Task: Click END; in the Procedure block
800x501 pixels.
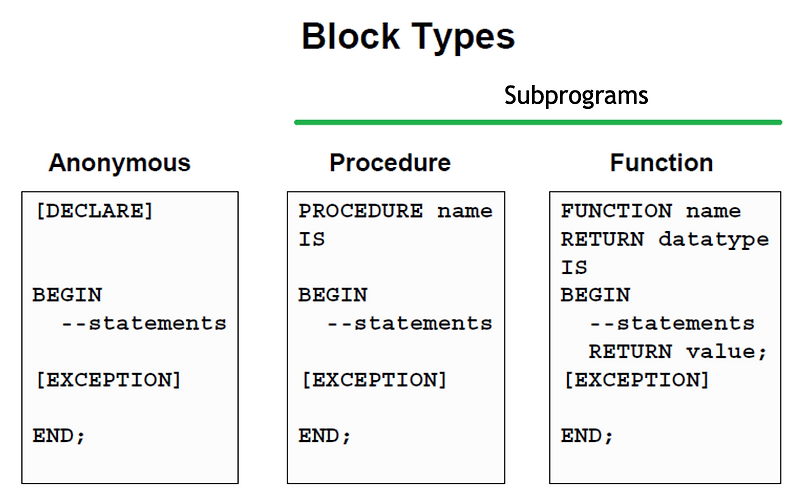Action: 325,436
